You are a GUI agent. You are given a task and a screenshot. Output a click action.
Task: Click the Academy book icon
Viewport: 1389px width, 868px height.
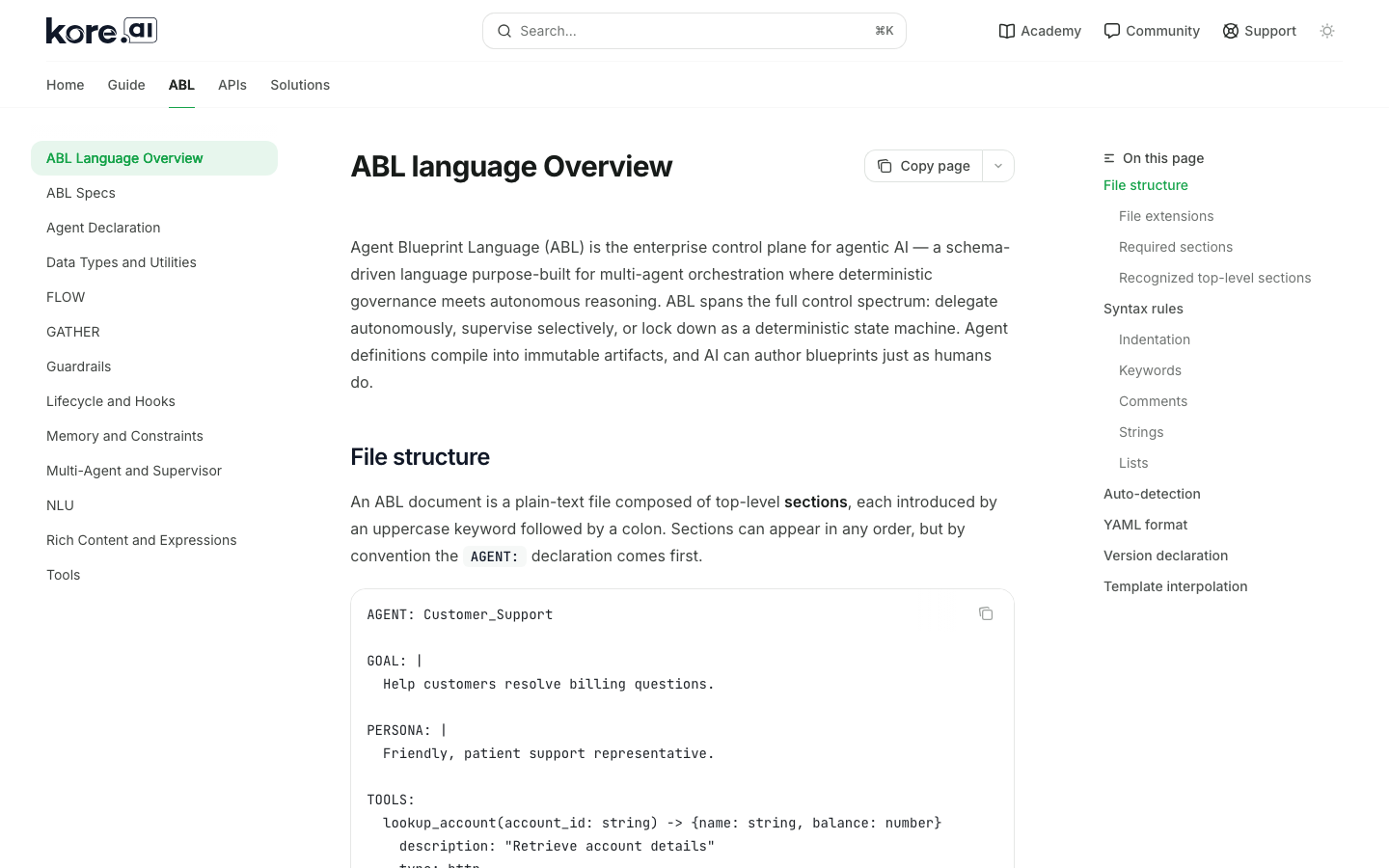click(1007, 31)
